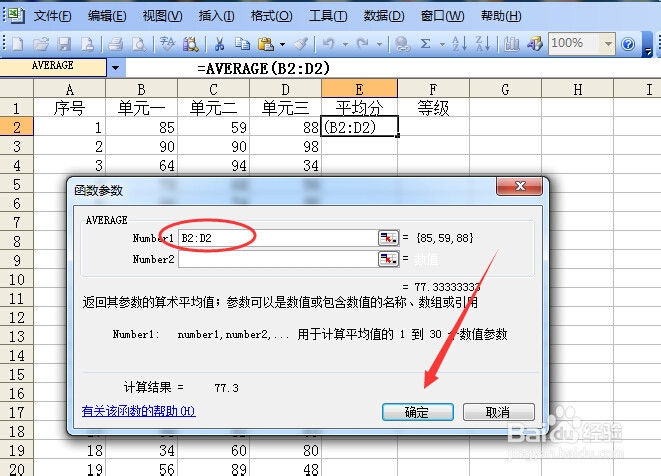Close the 函数参数 dialog with red X
661x476 pixels.
[x=519, y=186]
